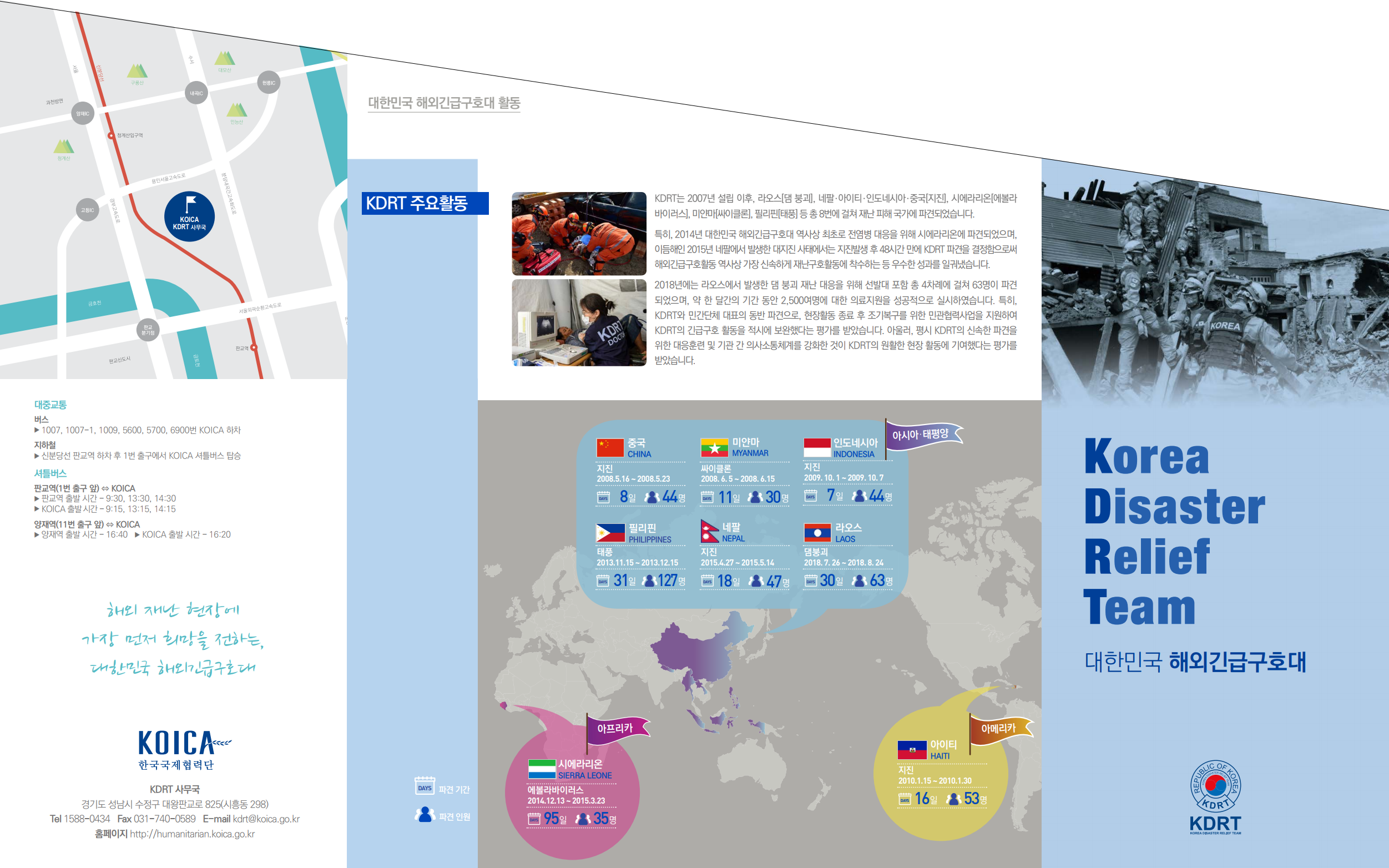
Task: Click the Haiti dates '2010.1.15 ~ 2010.1.30'
Action: (935, 781)
